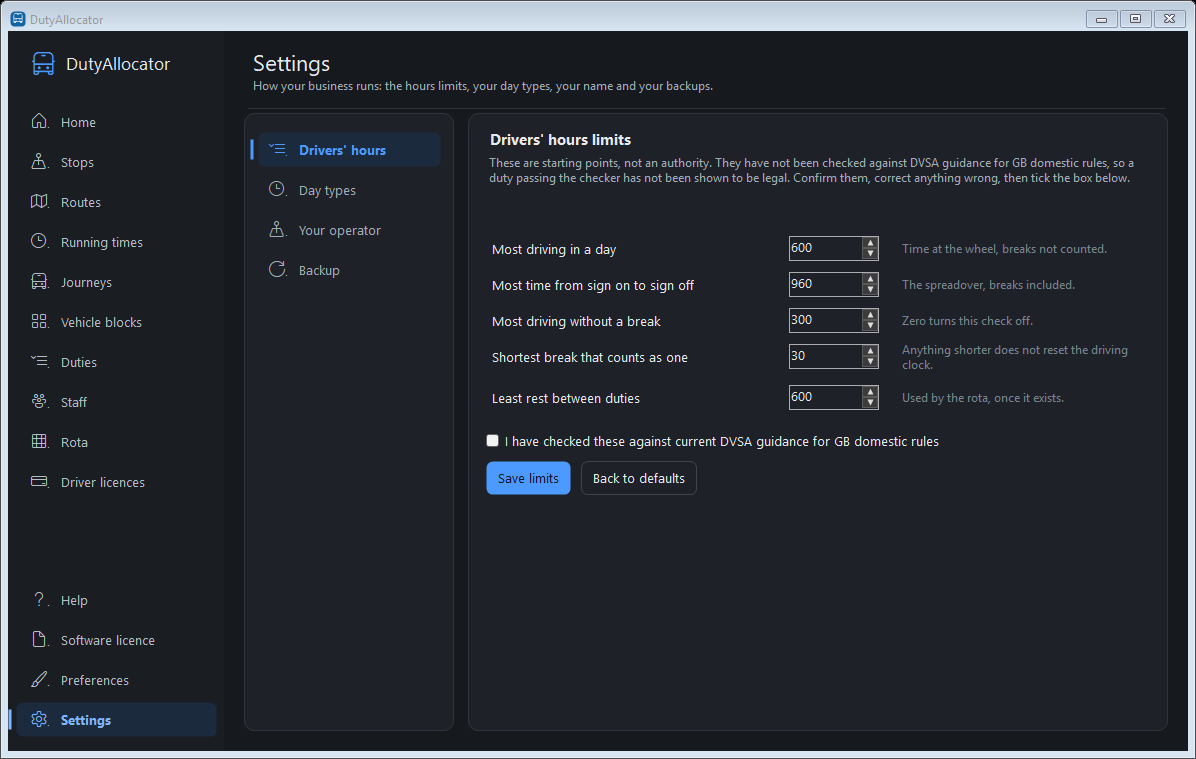The width and height of the screenshot is (1196, 759).
Task: Click the Settings gear icon
Action: click(40, 719)
